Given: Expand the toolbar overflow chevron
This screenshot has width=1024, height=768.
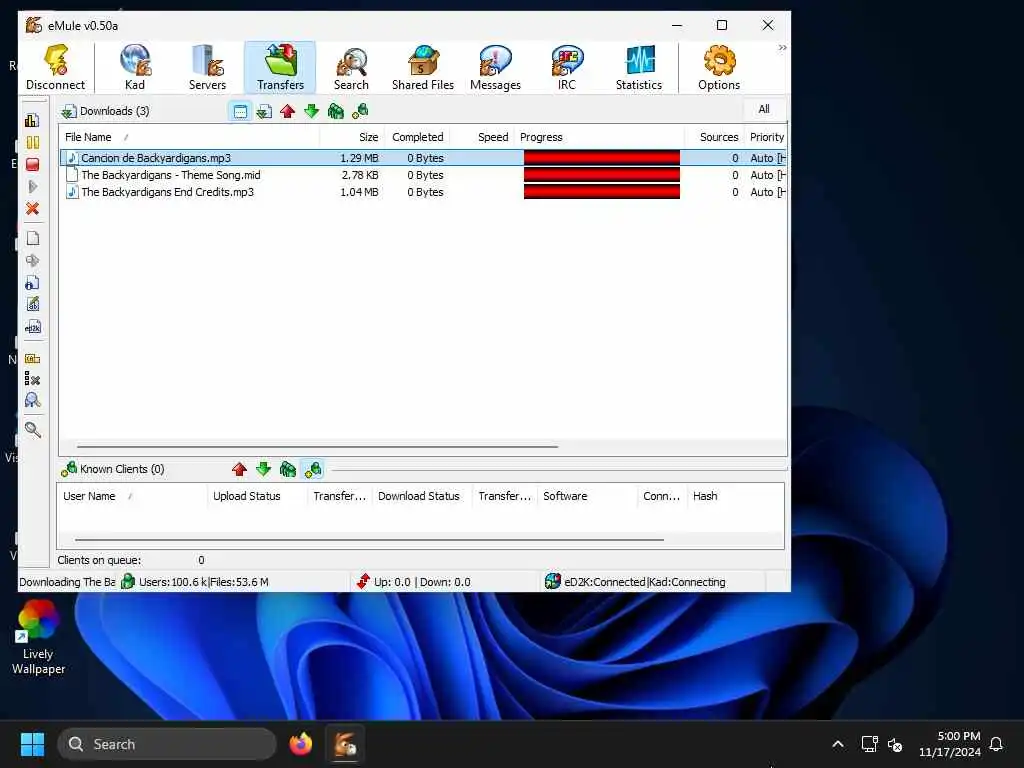Looking at the screenshot, I should click(x=782, y=48).
